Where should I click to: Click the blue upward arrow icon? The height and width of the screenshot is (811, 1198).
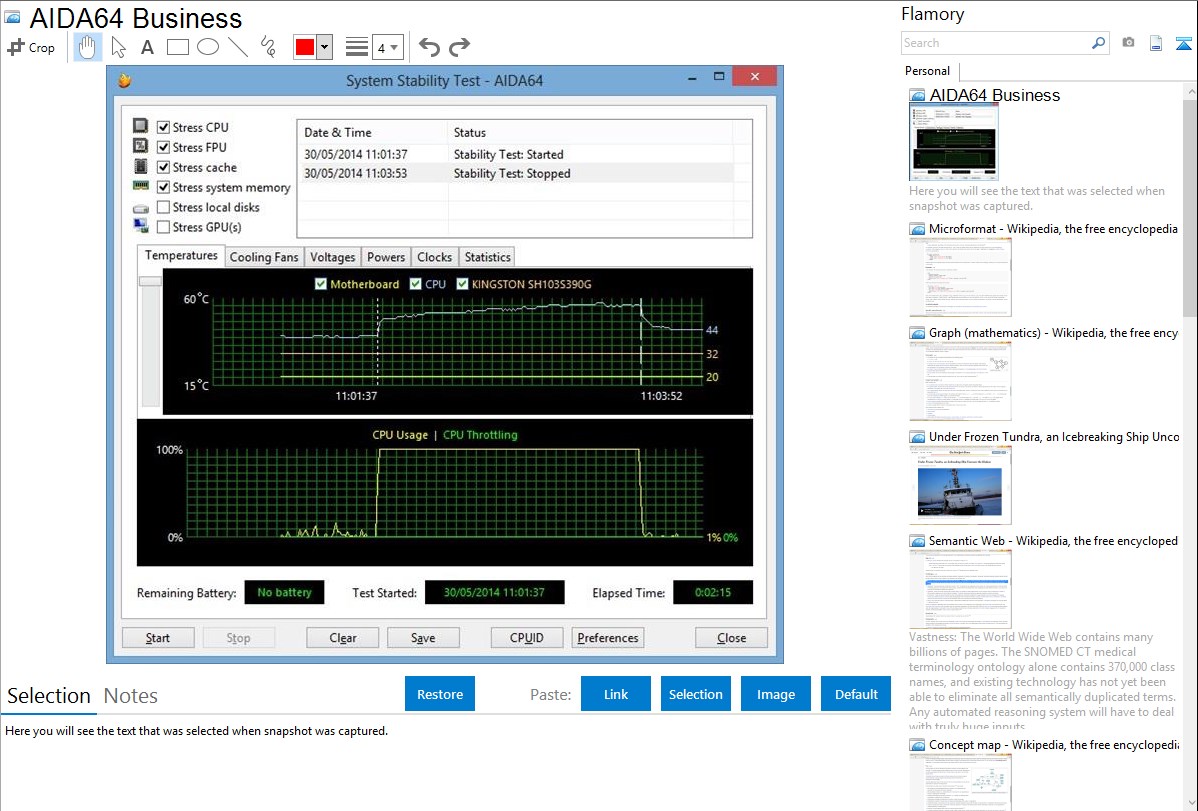[x=1183, y=43]
